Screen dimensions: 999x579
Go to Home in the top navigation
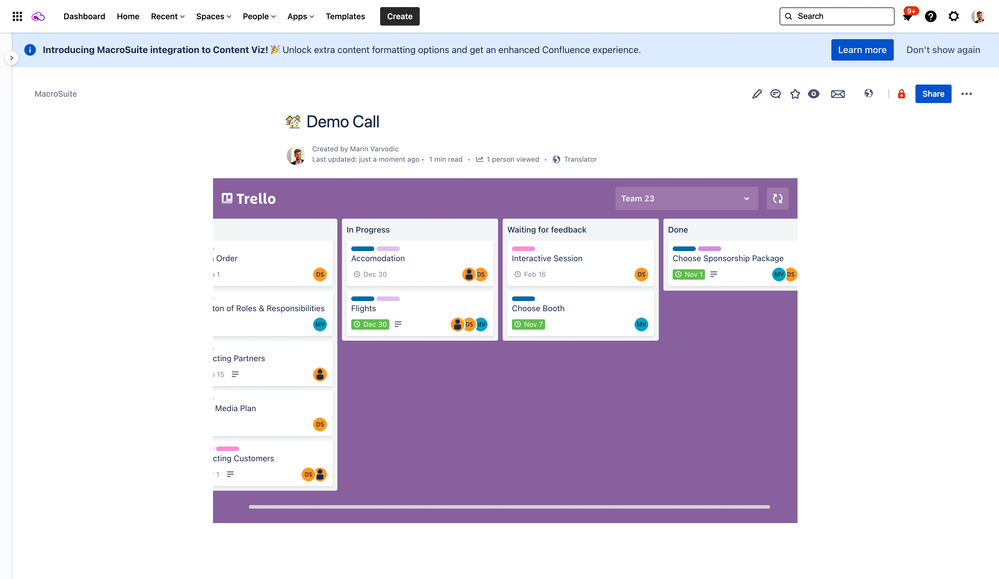[127, 17]
